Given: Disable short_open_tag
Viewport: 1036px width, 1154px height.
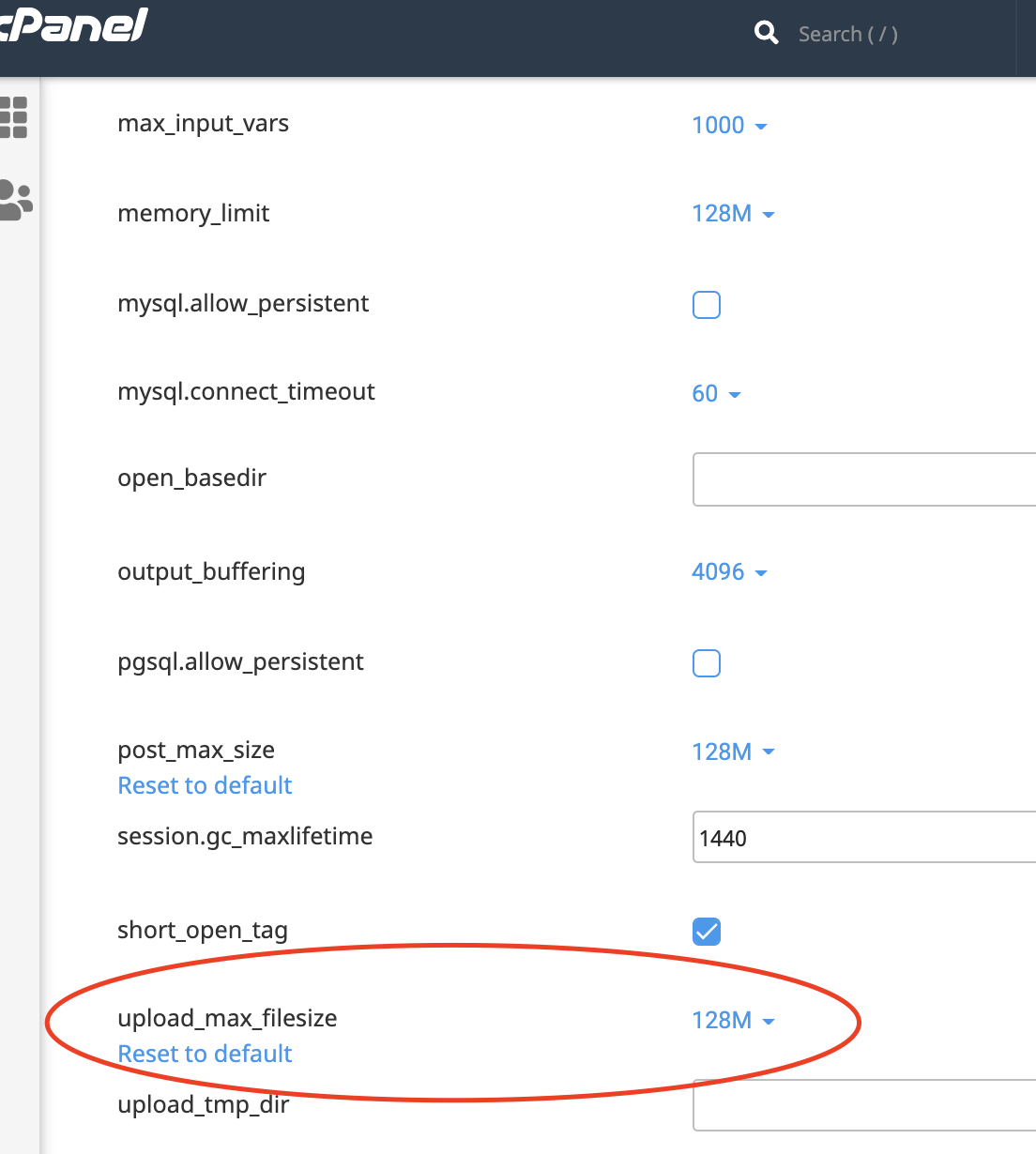Looking at the screenshot, I should pos(707,932).
